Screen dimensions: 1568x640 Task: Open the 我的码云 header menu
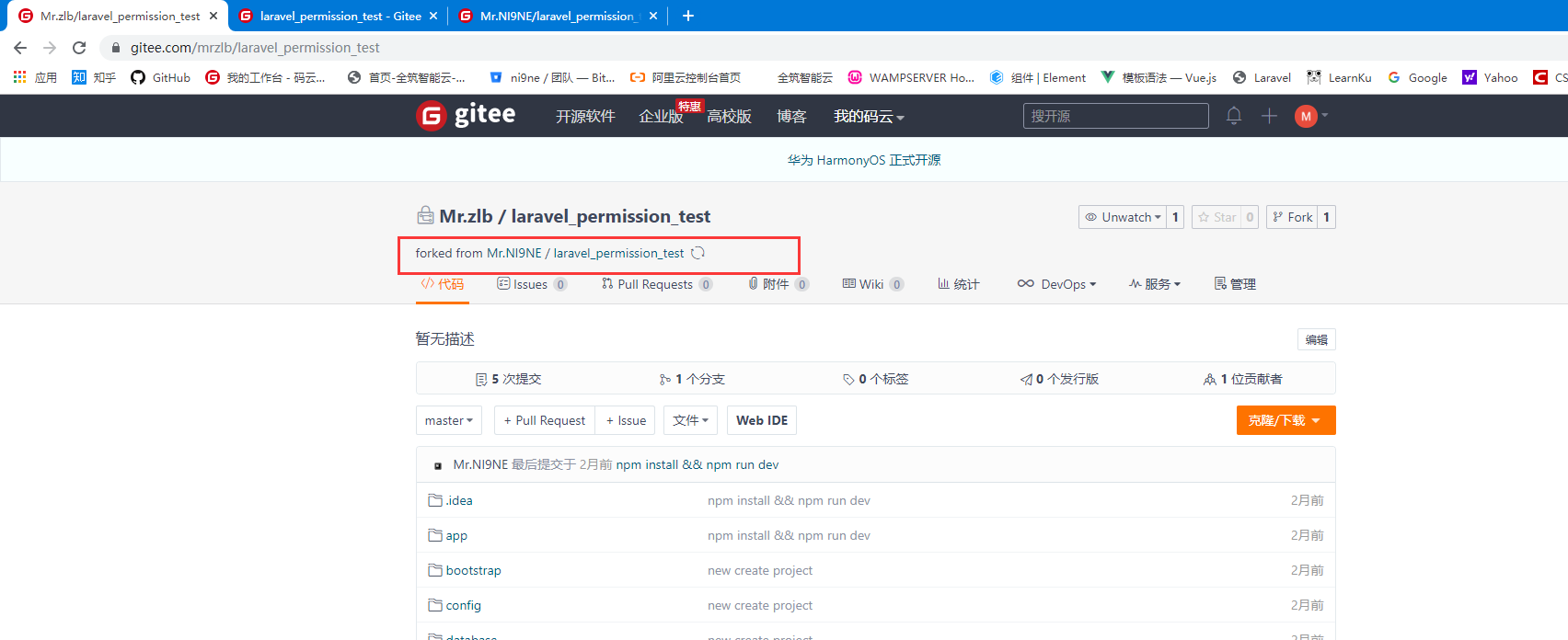(869, 117)
